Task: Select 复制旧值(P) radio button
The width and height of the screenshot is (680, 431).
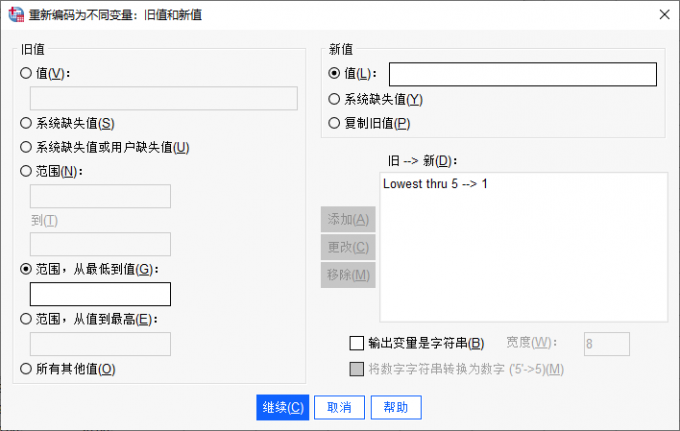Action: [334, 123]
